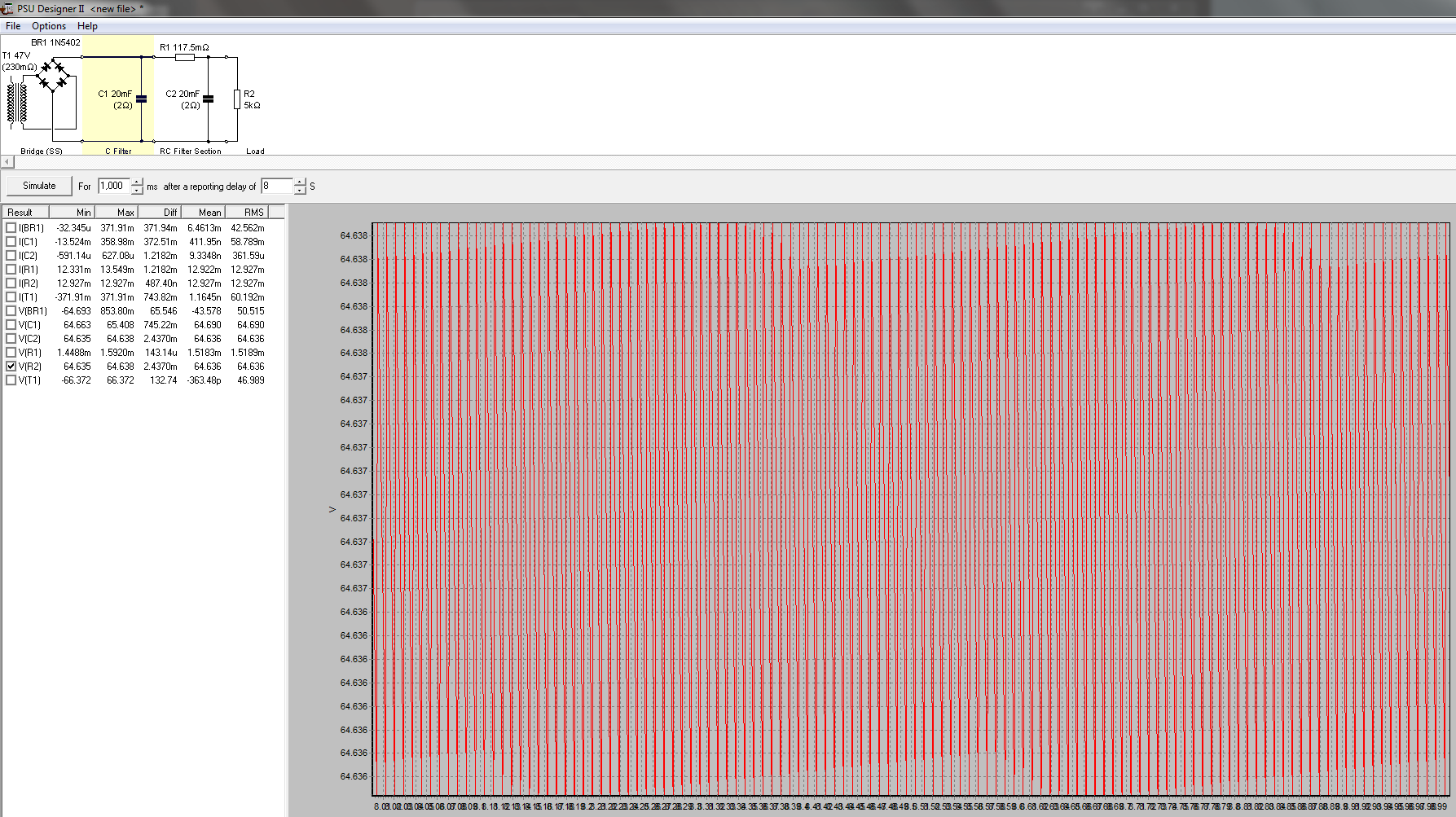Click the RC Filter Section label
Image resolution: width=1456 pixels, height=817 pixels.
[191, 151]
